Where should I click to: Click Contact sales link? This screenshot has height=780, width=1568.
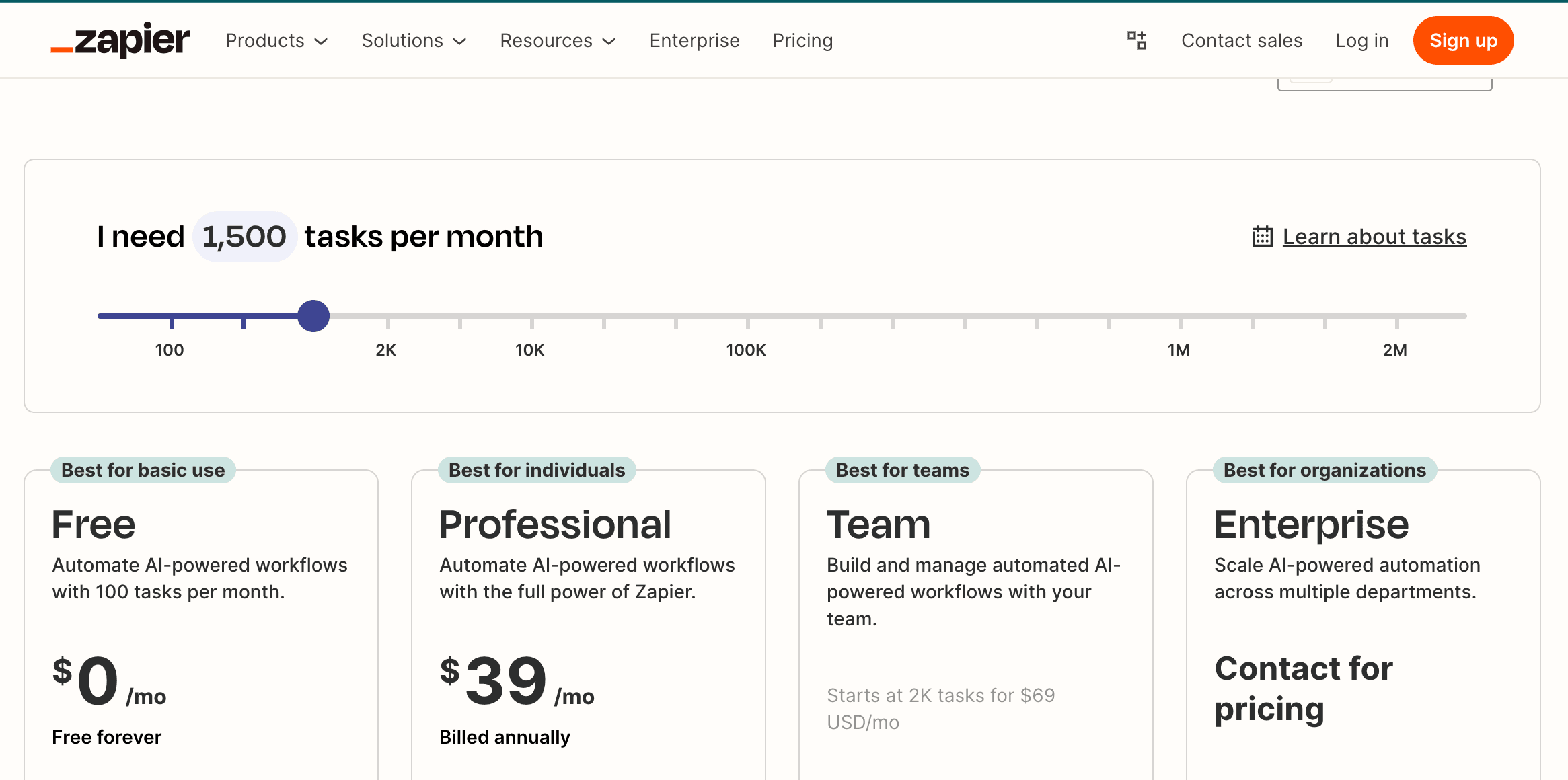click(x=1242, y=40)
